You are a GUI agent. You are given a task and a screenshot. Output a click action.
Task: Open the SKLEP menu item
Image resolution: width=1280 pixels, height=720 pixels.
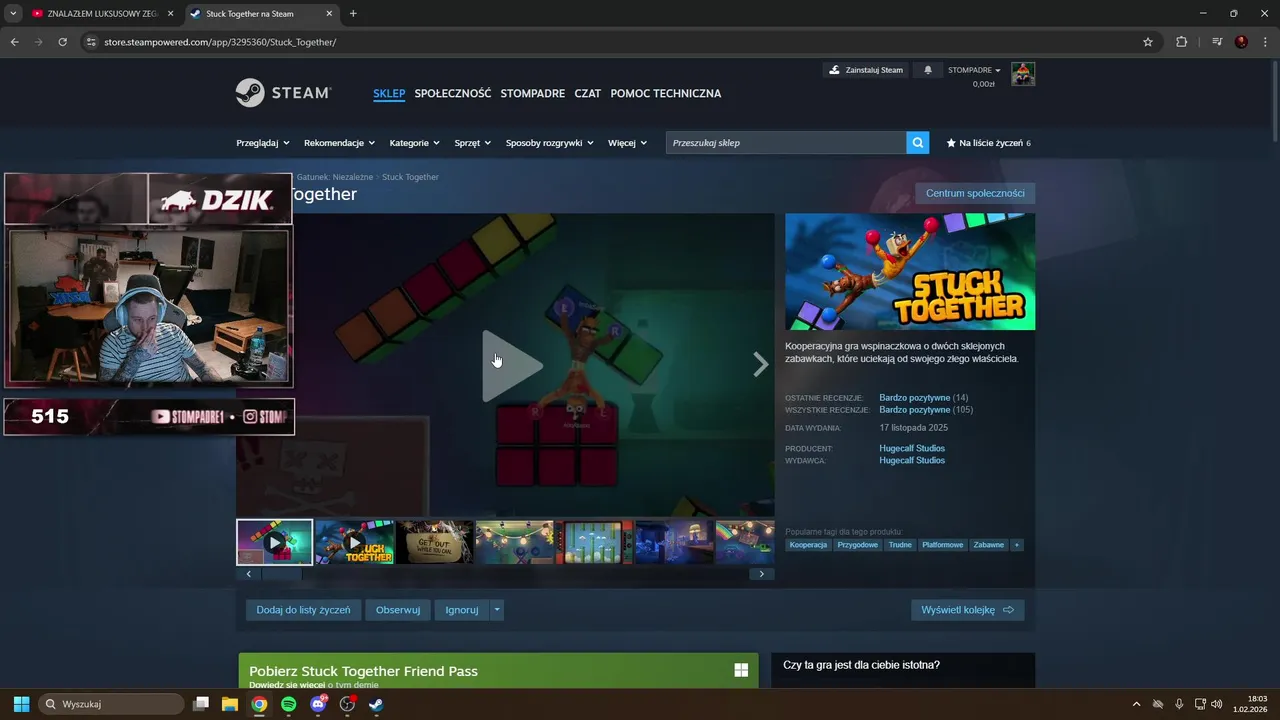click(x=389, y=93)
